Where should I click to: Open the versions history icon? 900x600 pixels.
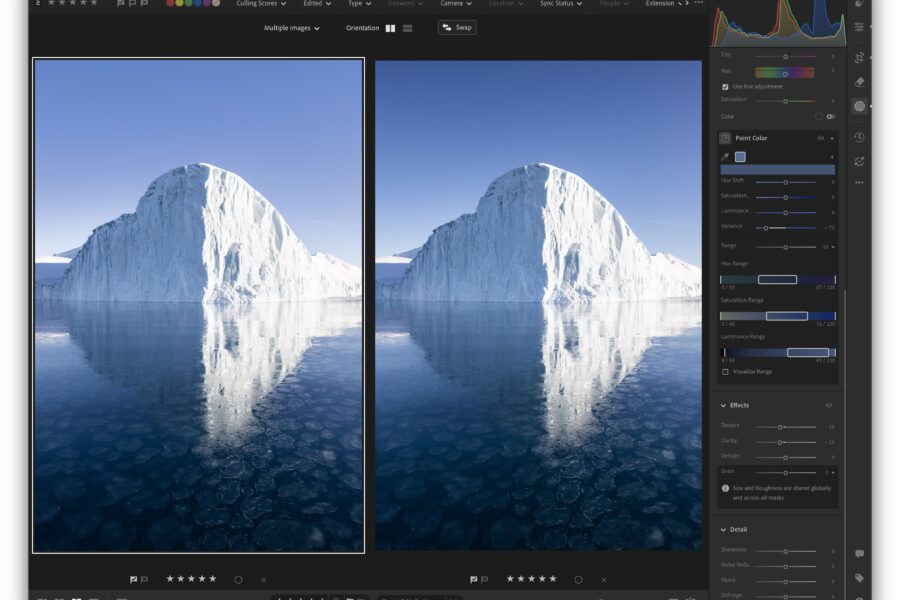coord(859,137)
